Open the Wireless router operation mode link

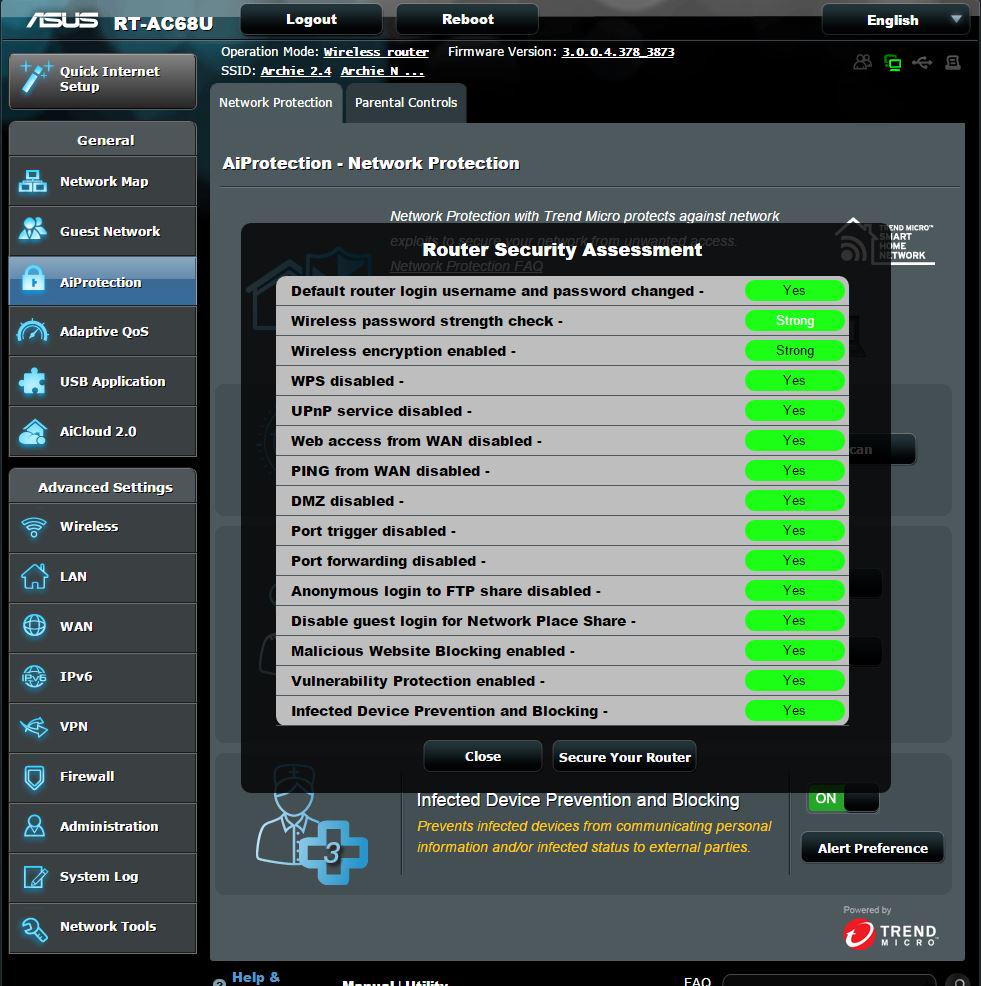click(376, 52)
